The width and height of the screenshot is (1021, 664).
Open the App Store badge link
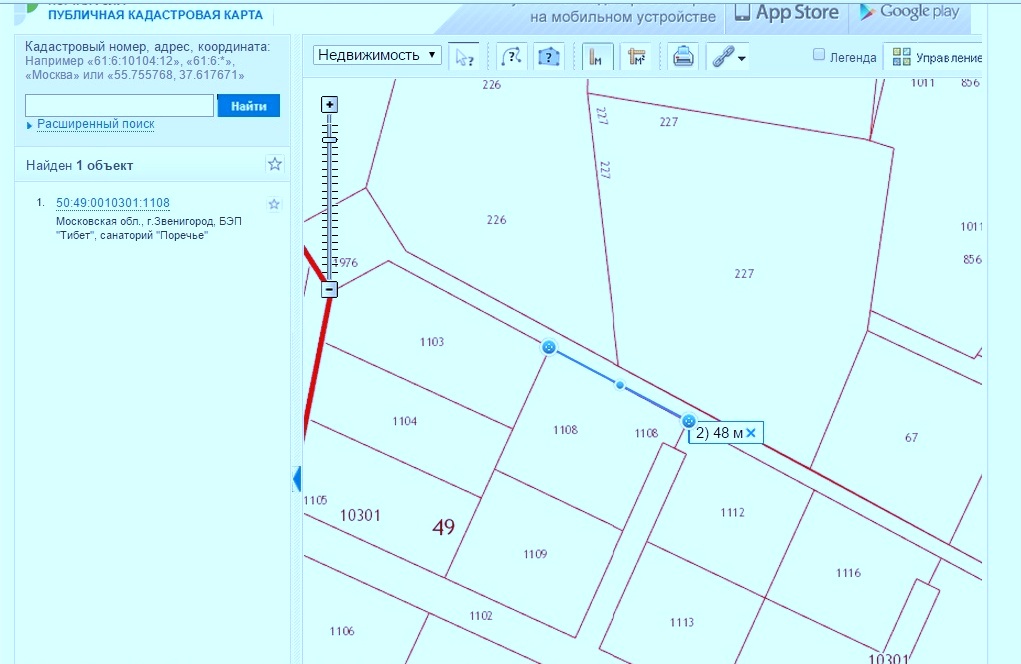coord(786,13)
